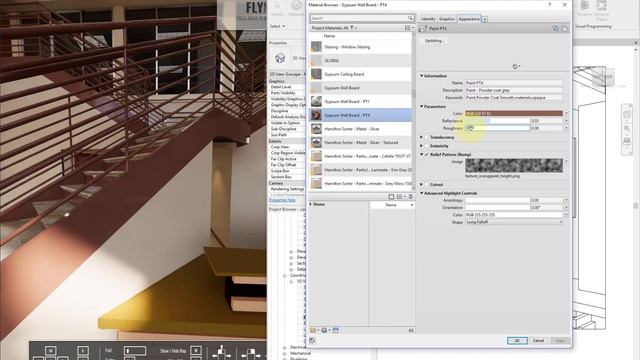The image size is (640, 360).
Task: Click the highlight Color RGB 255 255 255 field
Action: 514,215
